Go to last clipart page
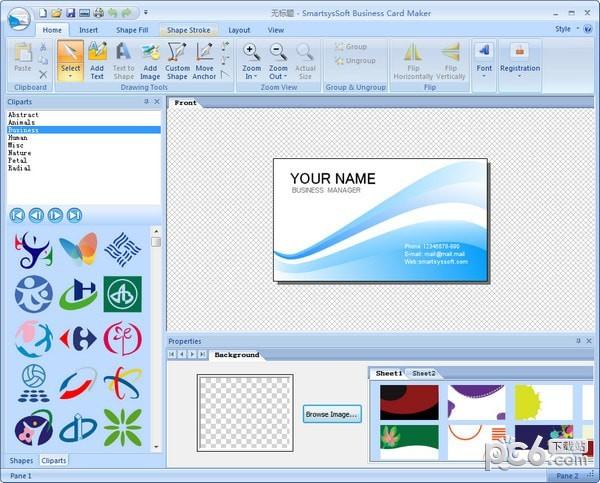600x483 pixels. pos(74,215)
